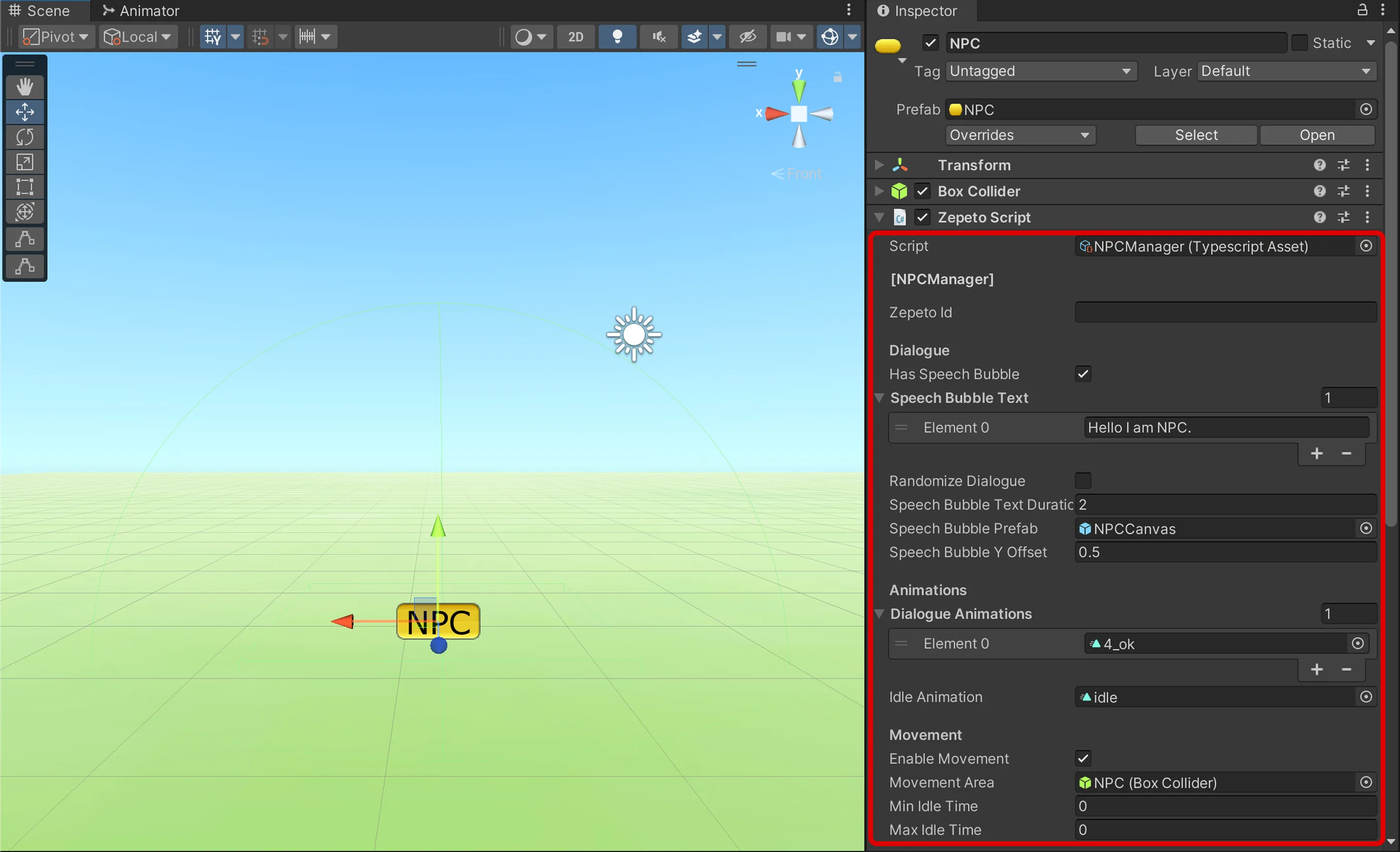Expand the Box Collider component

[879, 192]
